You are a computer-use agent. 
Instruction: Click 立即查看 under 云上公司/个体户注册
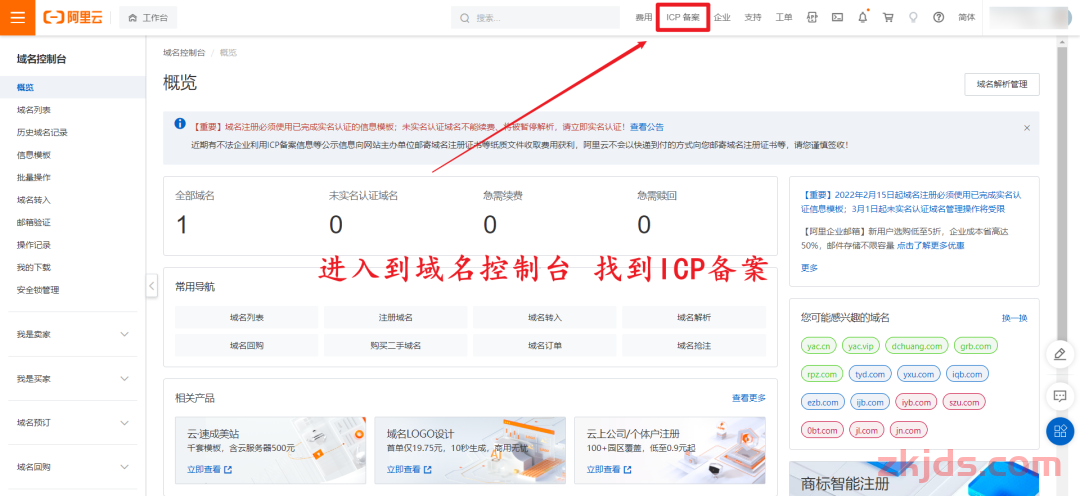click(x=609, y=470)
